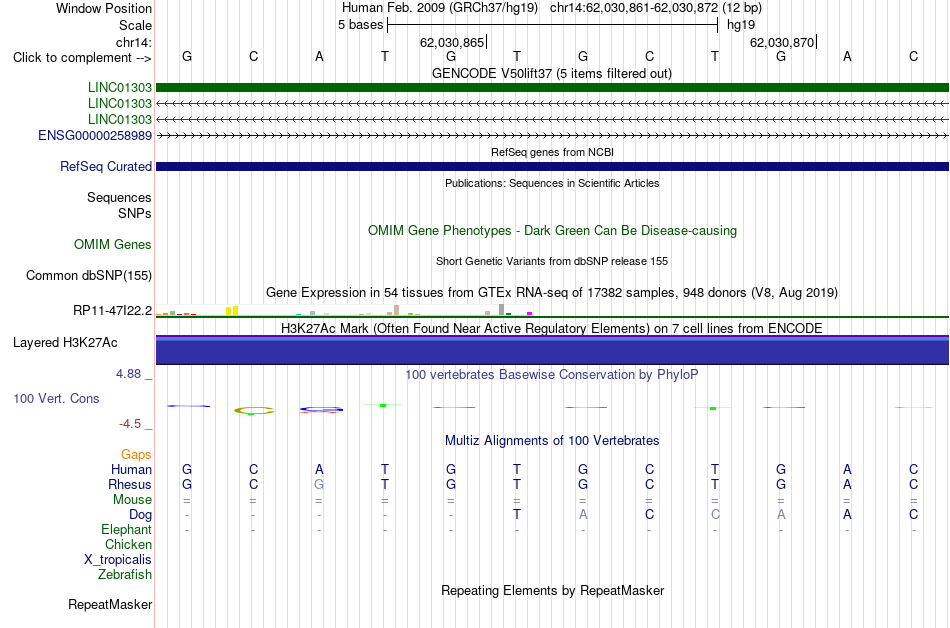
Task: Open the 'RefSeq genes from NCBI' track title
Action: click(x=552, y=152)
